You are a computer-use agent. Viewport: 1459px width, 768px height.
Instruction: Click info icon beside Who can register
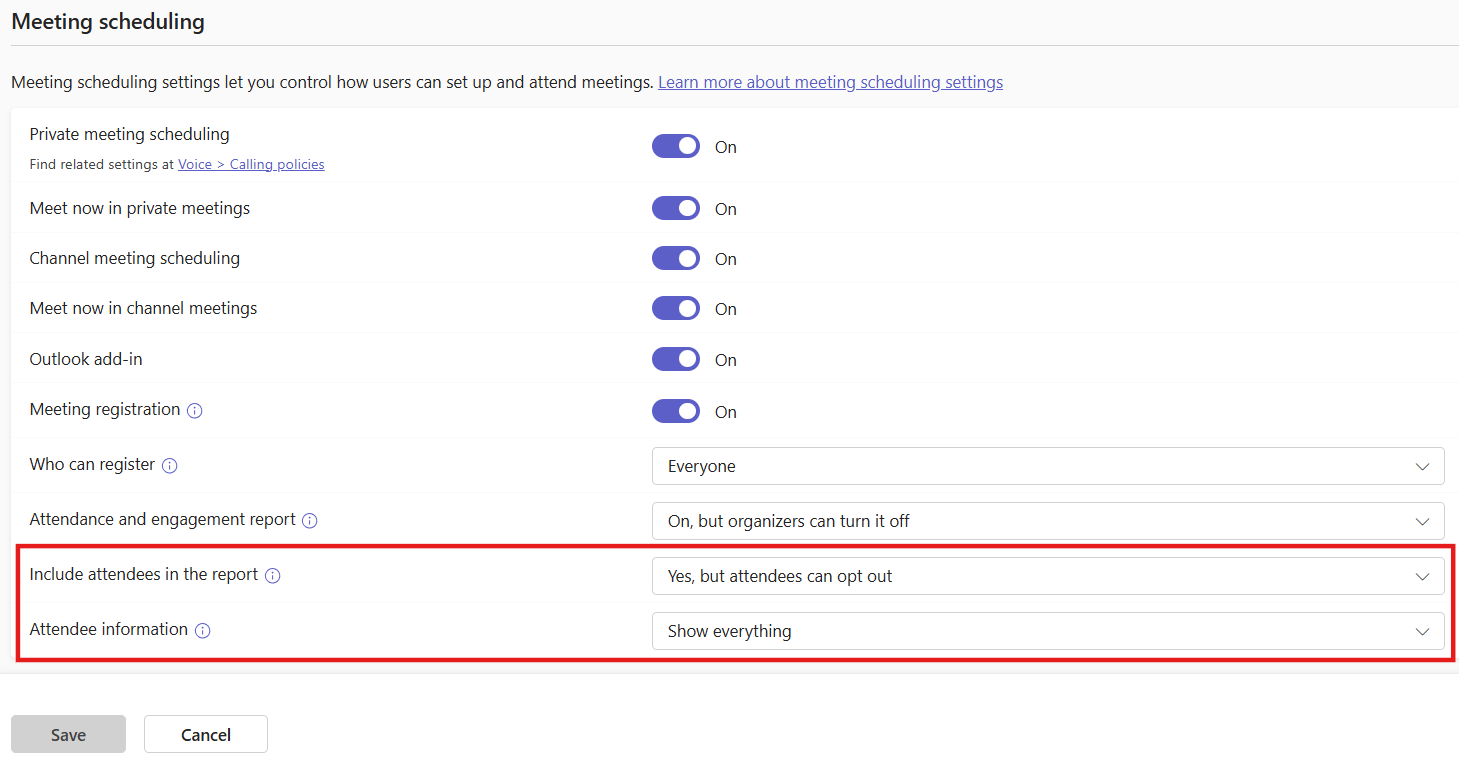tap(170, 465)
